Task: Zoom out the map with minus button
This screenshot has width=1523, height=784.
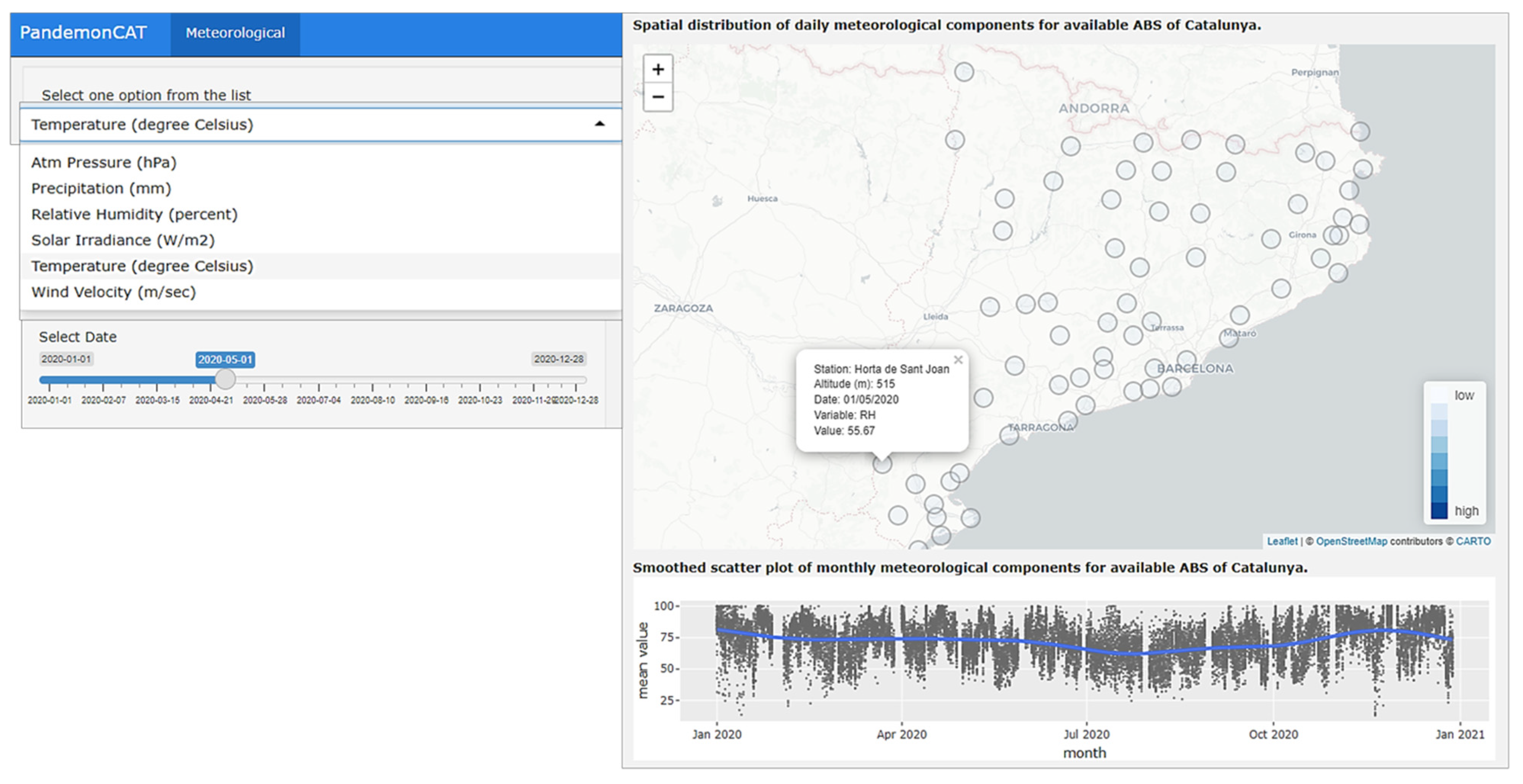Action: pyautogui.click(x=658, y=97)
